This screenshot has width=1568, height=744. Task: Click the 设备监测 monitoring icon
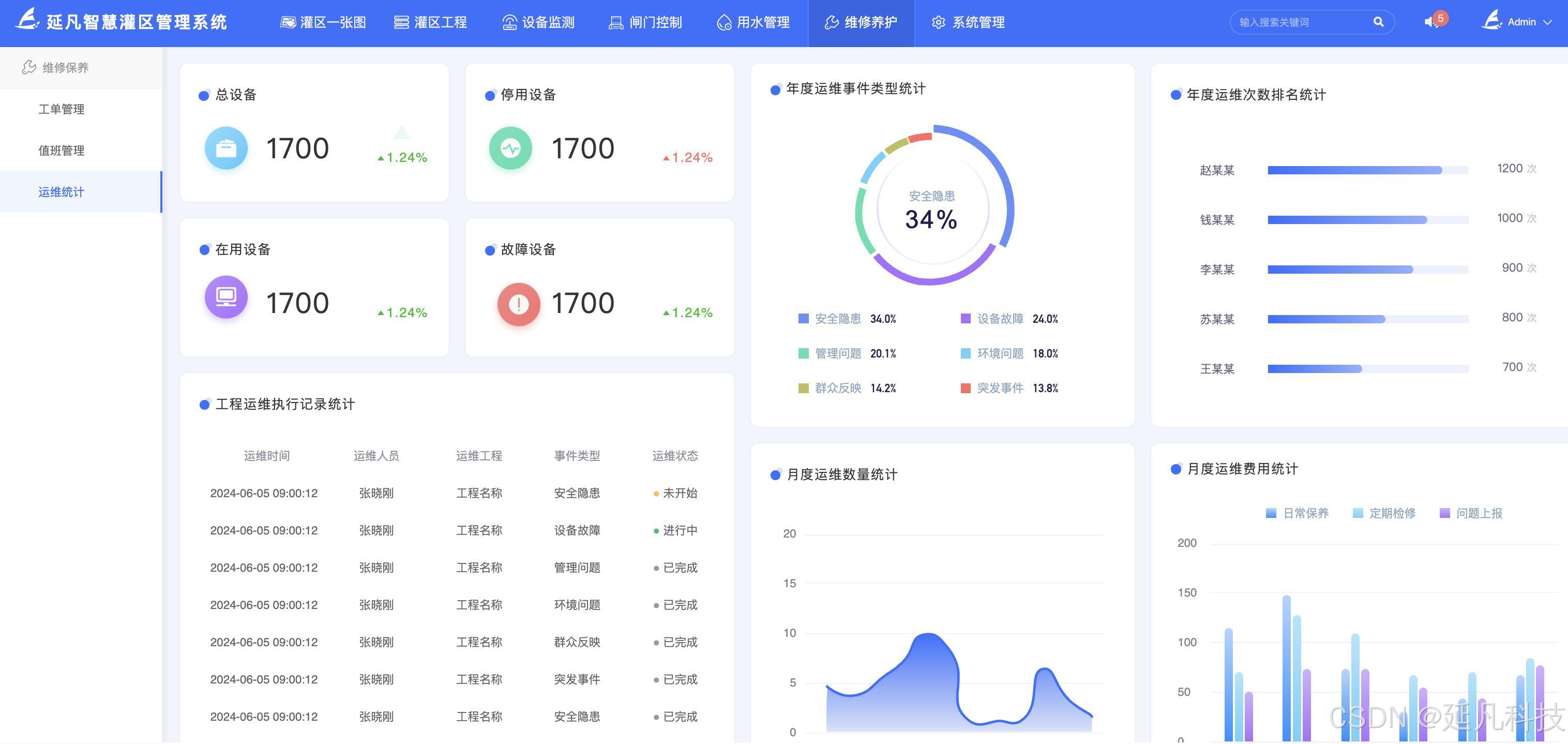click(x=509, y=23)
